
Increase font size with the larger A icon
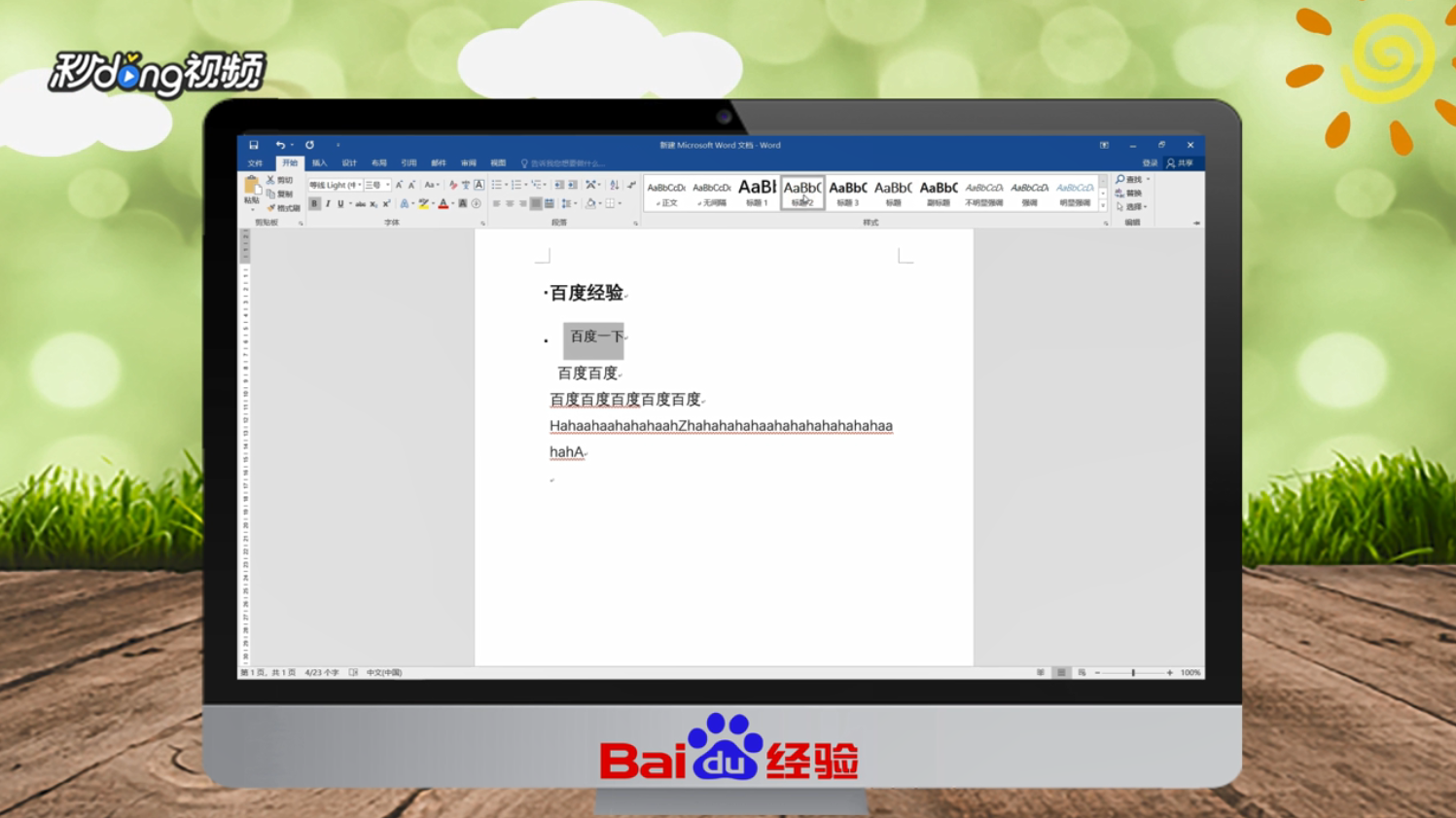(399, 185)
